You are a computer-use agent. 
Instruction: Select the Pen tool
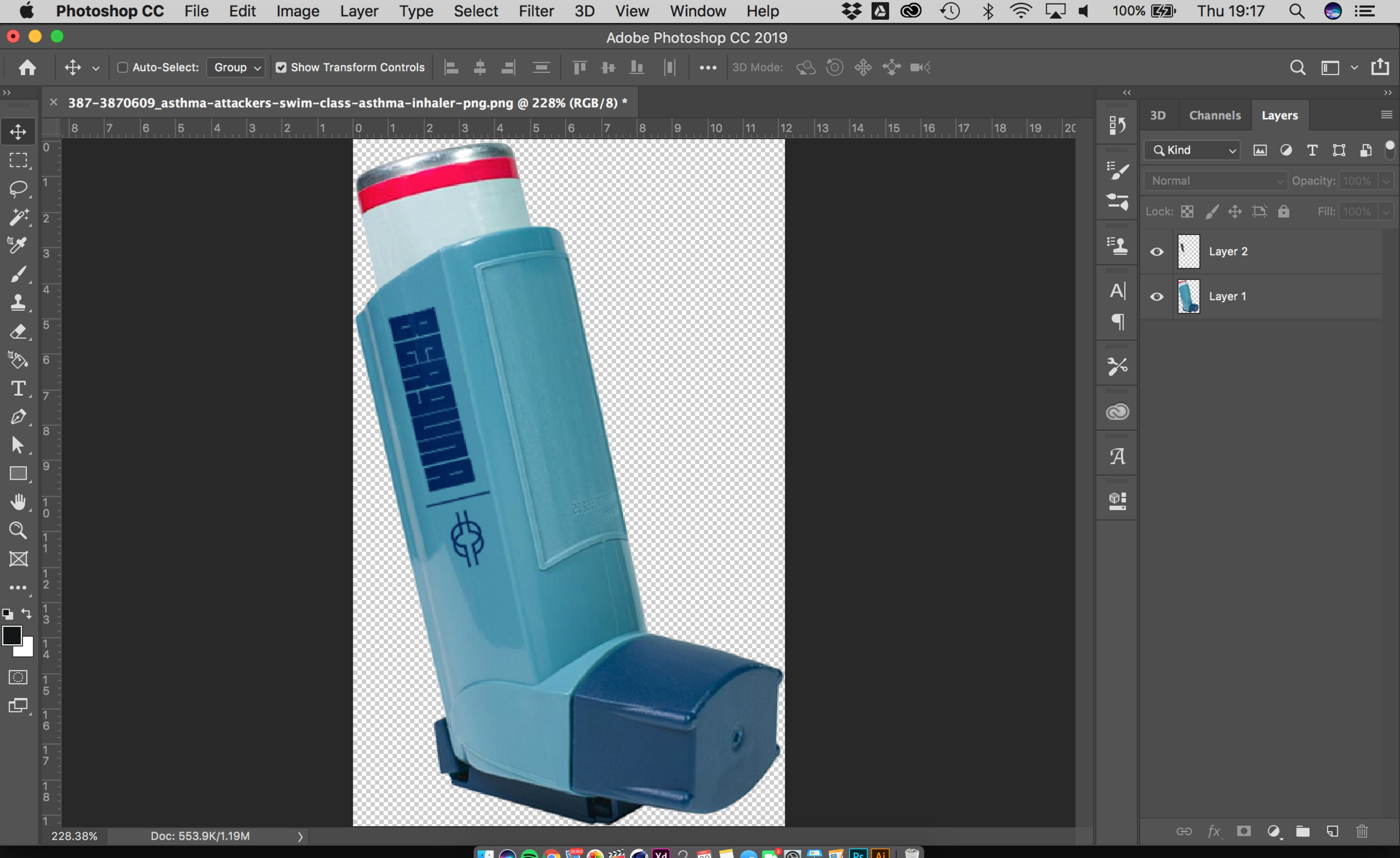[18, 417]
